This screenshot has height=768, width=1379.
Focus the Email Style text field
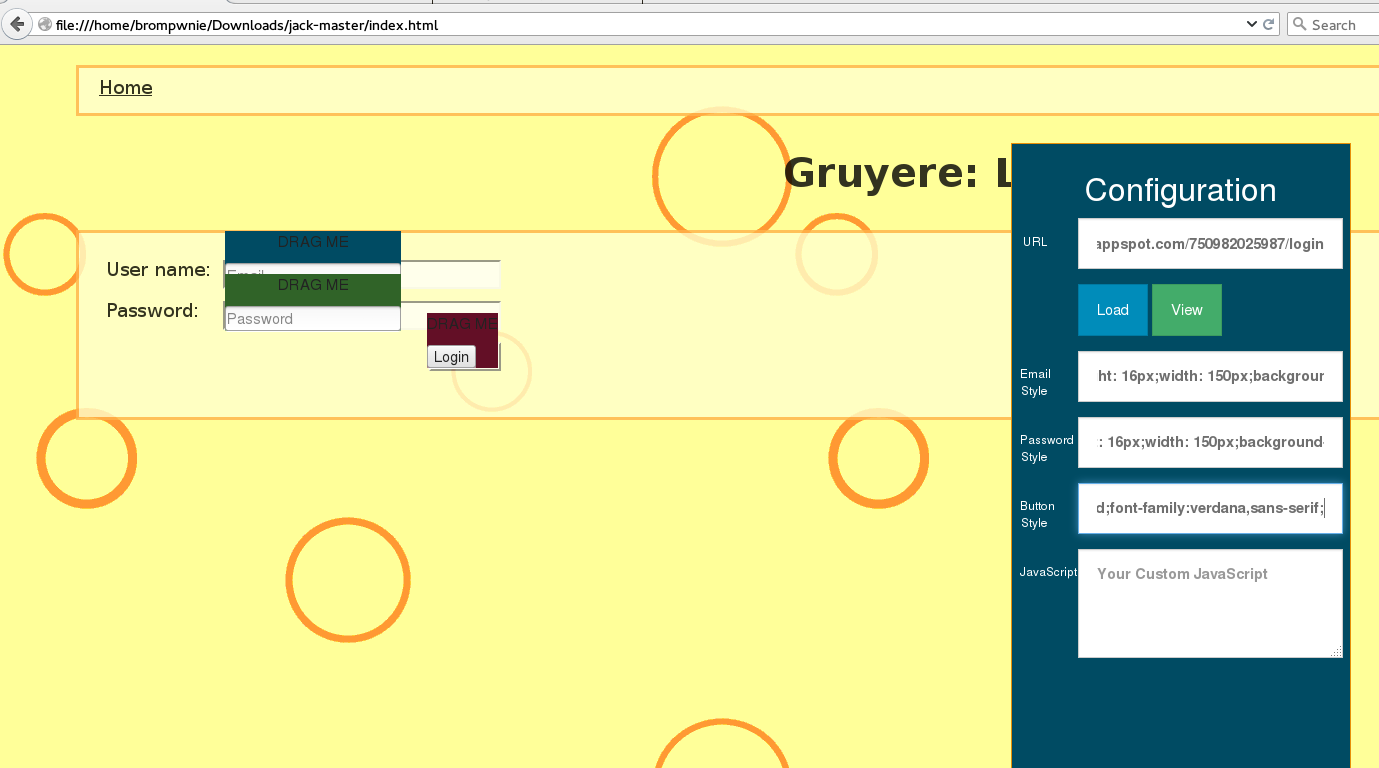(x=1210, y=376)
